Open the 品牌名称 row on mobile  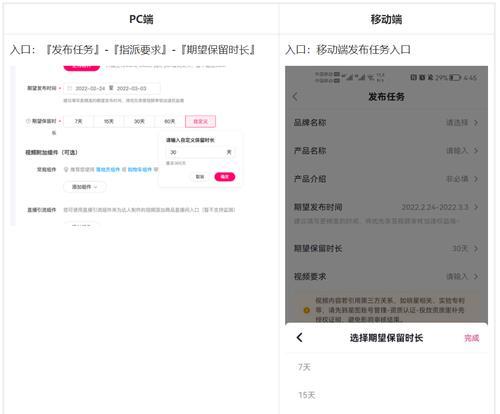pyautogui.click(x=386, y=123)
